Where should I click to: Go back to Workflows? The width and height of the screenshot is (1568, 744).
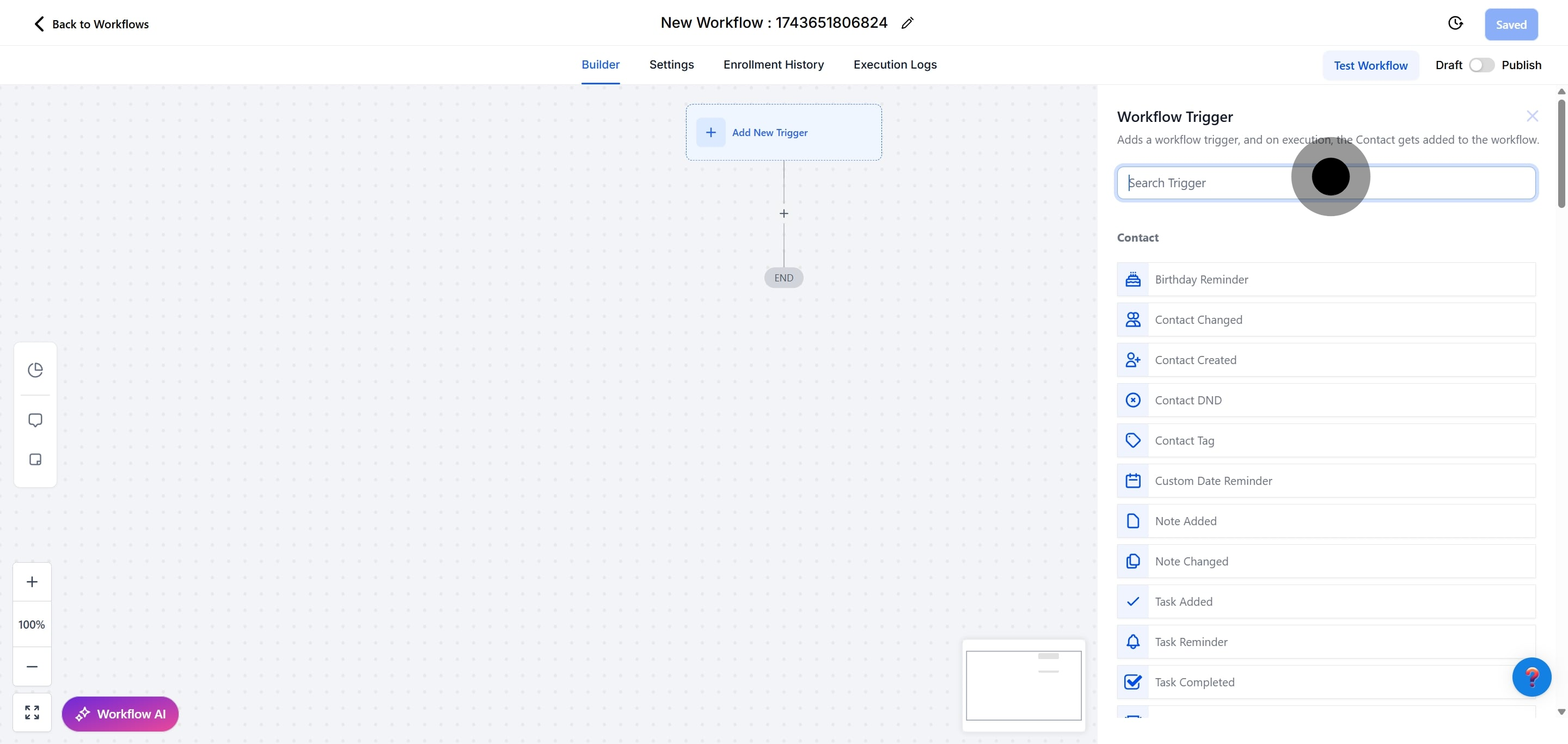91,24
